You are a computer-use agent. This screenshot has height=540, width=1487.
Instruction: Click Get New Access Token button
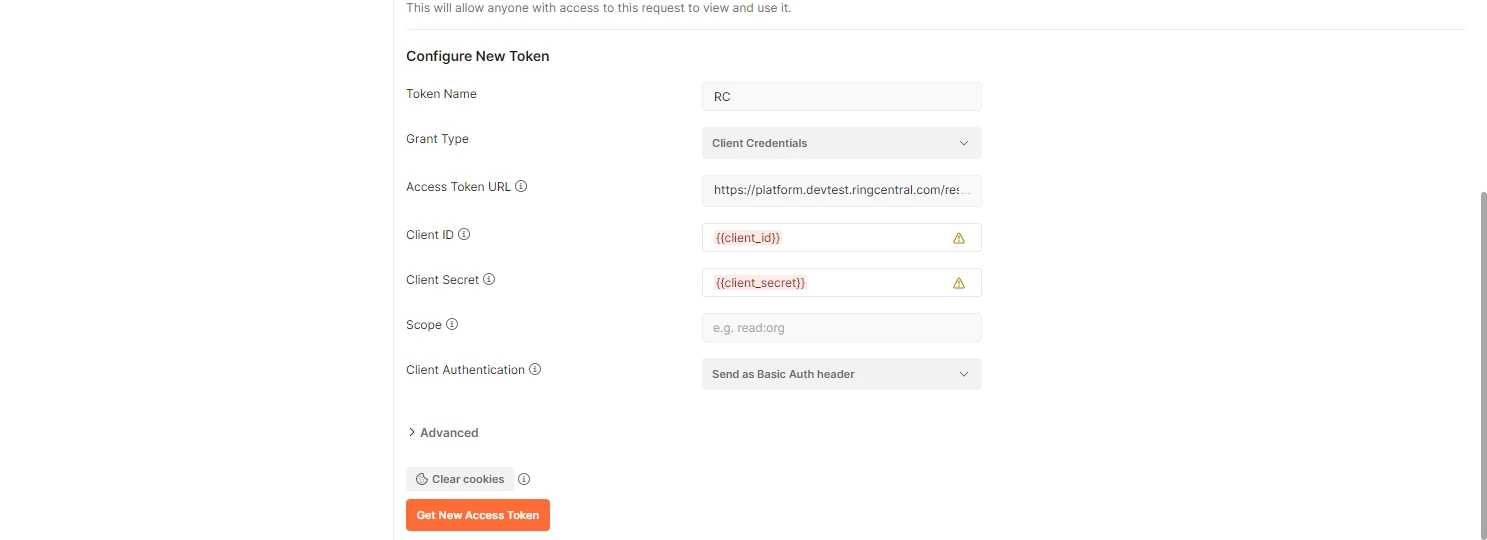[x=478, y=515]
